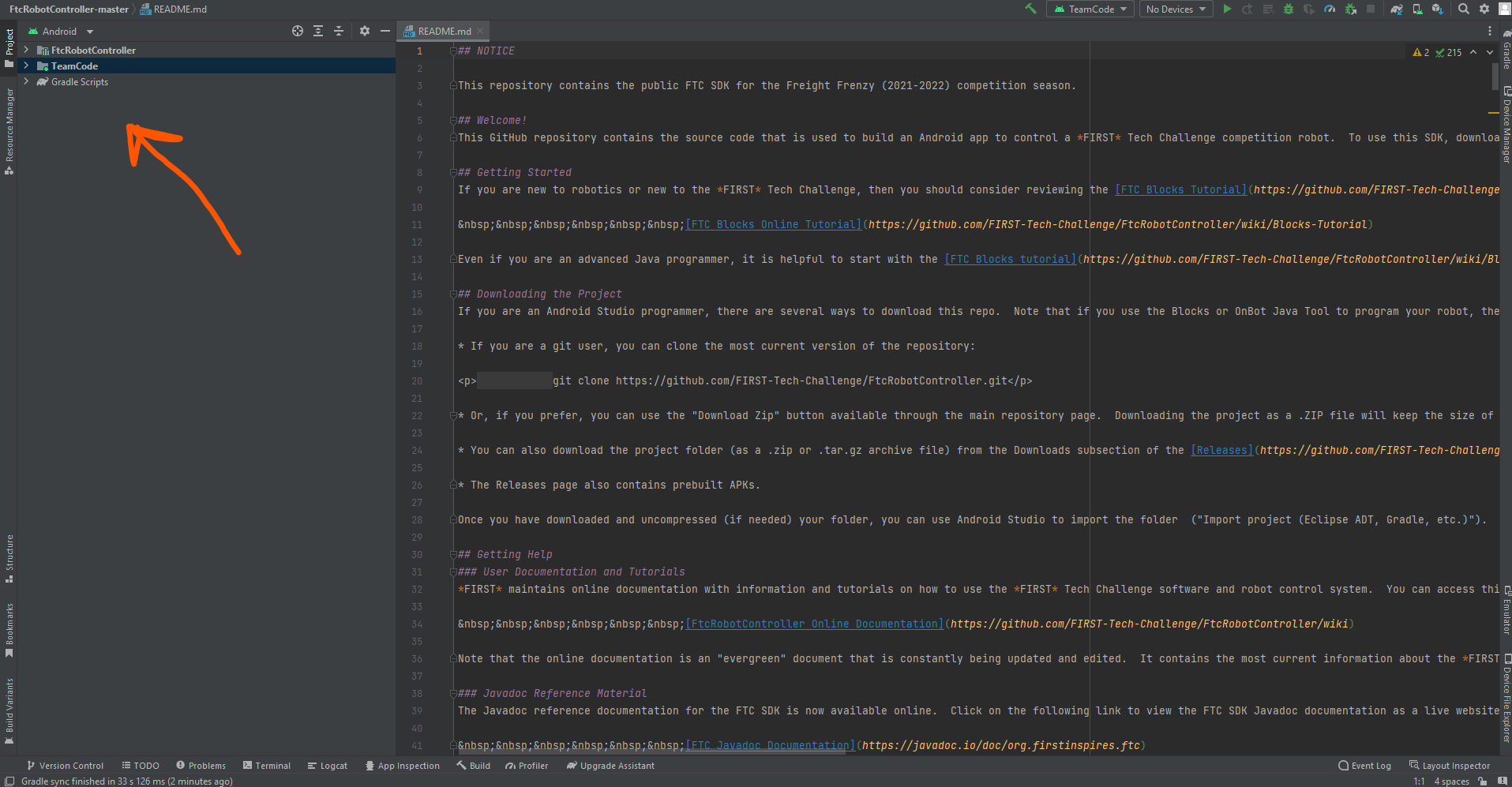Expand the TeamCode tree node

26,66
